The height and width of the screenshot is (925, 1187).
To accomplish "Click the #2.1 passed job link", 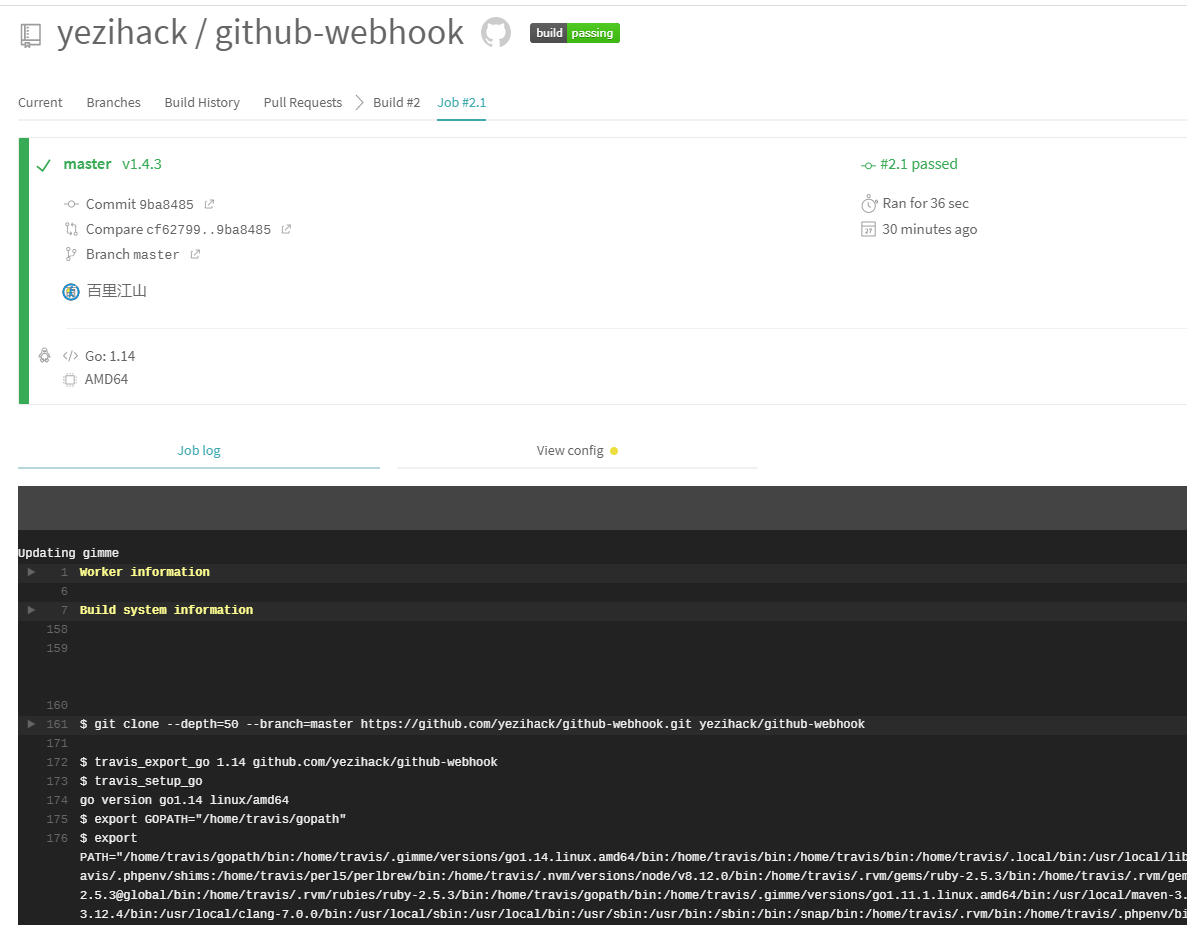I will (918, 164).
